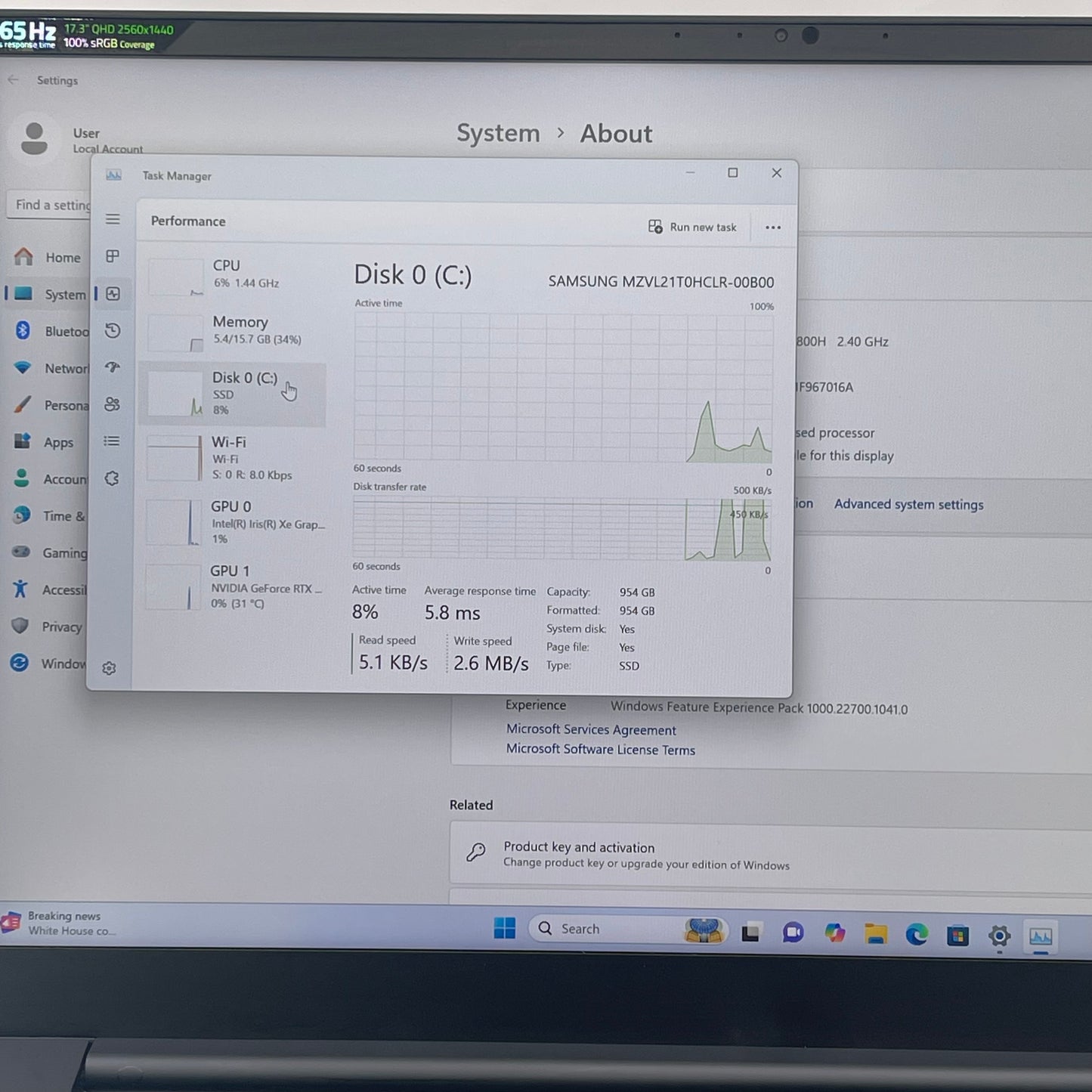
Task: Select the Performance icon in Task Manager sidebar
Action: click(113, 293)
